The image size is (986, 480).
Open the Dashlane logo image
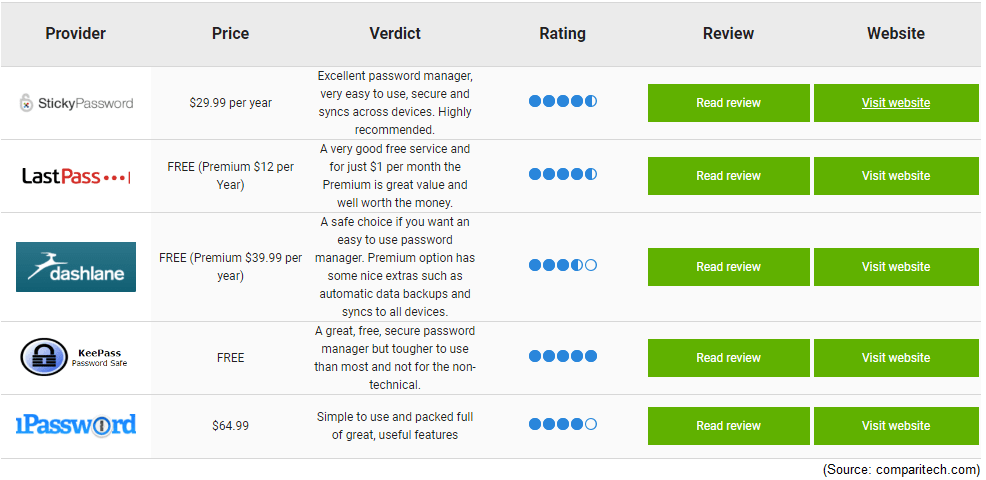[76, 267]
